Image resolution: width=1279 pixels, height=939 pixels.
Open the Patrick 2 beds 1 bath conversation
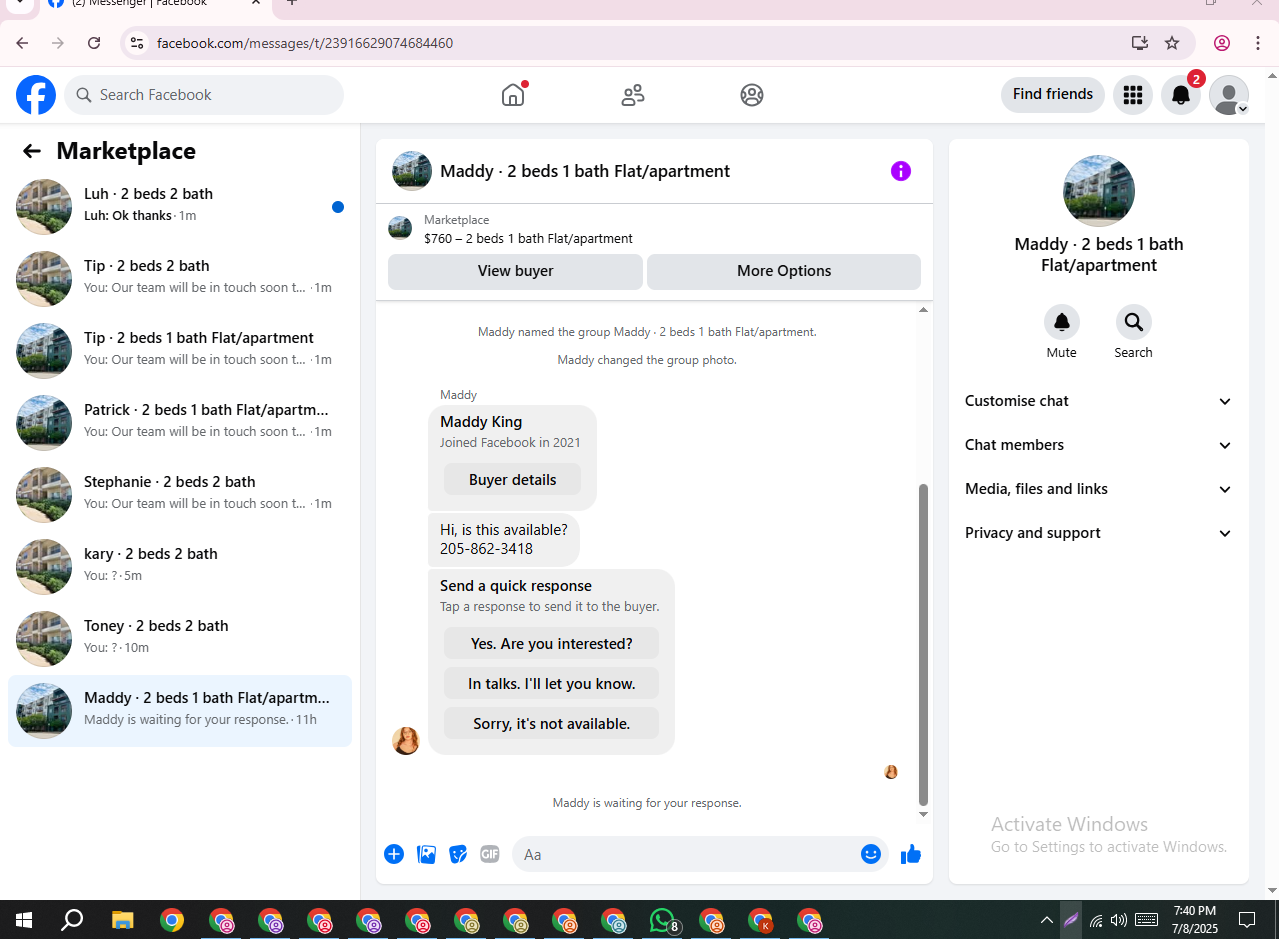click(x=180, y=423)
